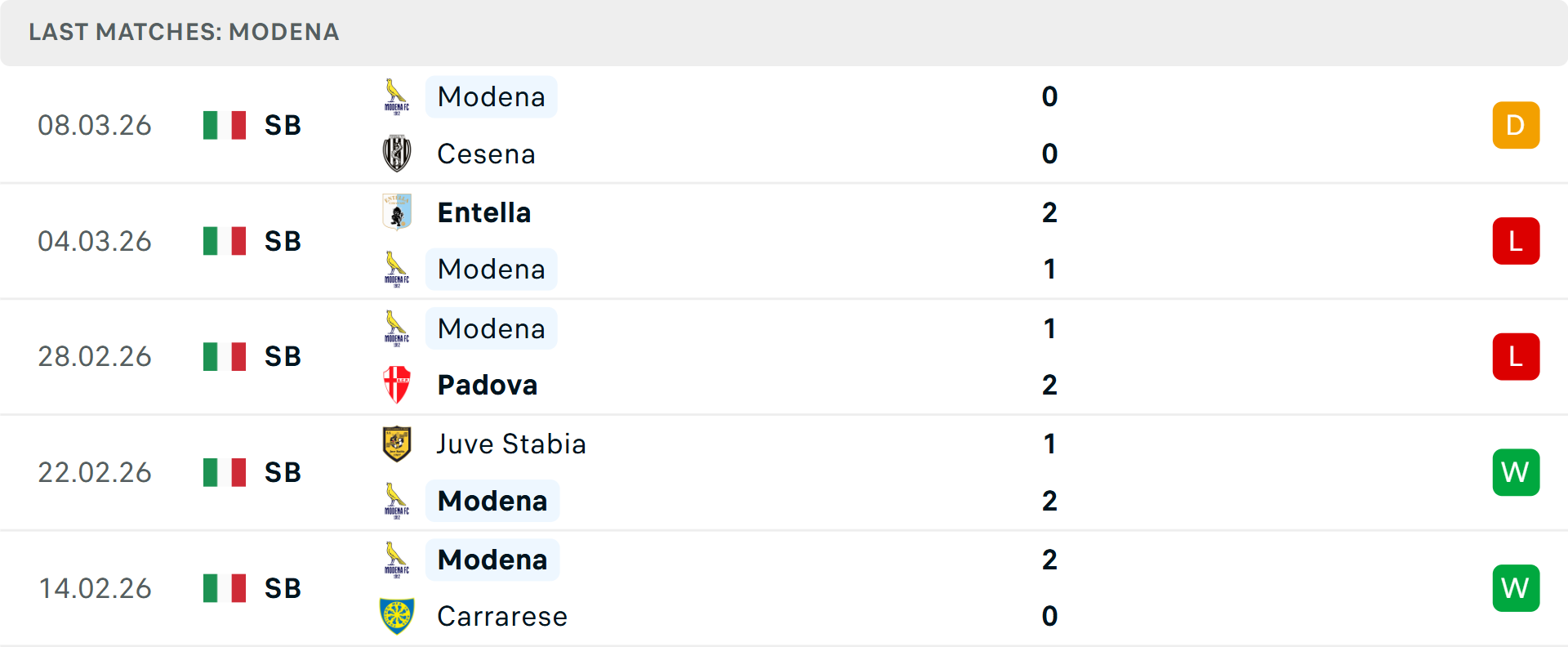Screen dimensions: 1568x647
Task: Open Cesena team link
Action: coord(487,154)
